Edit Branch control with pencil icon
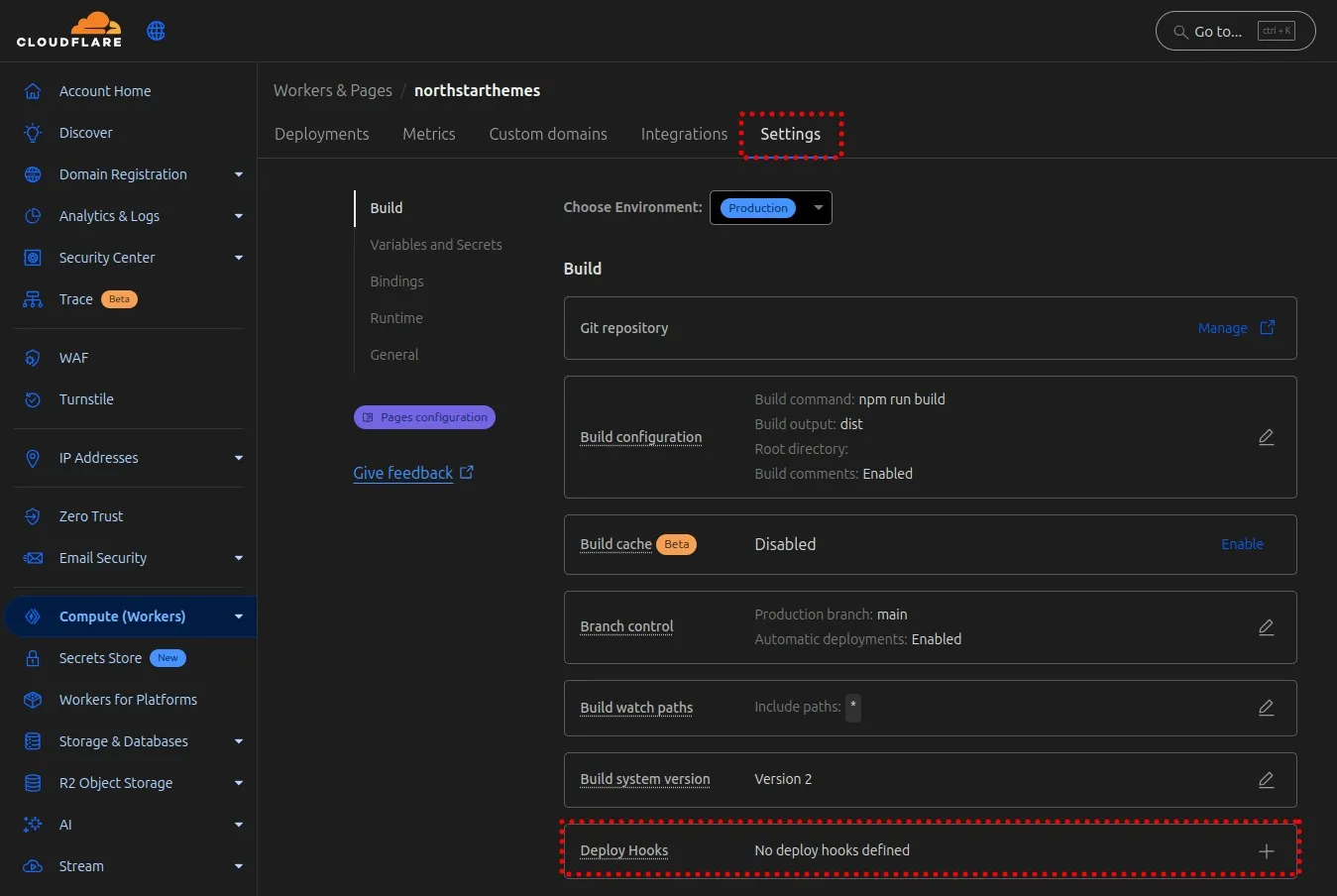The height and width of the screenshot is (896, 1337). pos(1266,627)
